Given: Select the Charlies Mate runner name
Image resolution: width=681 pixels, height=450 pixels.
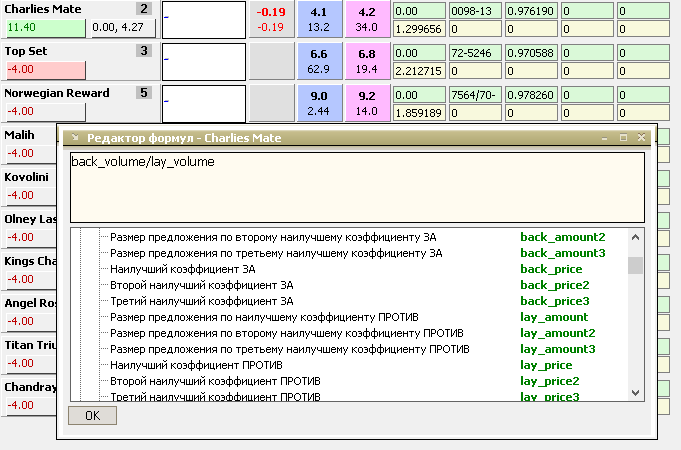Looking at the screenshot, I should click(43, 9).
